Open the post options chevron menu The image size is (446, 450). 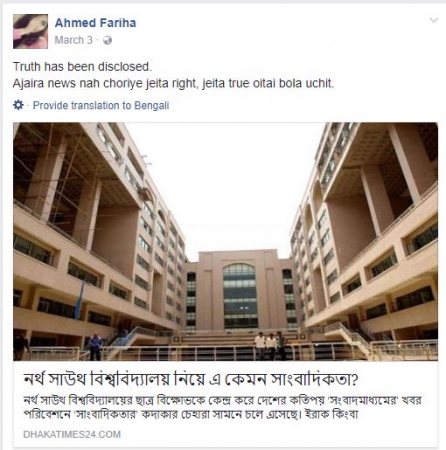[x=433, y=20]
